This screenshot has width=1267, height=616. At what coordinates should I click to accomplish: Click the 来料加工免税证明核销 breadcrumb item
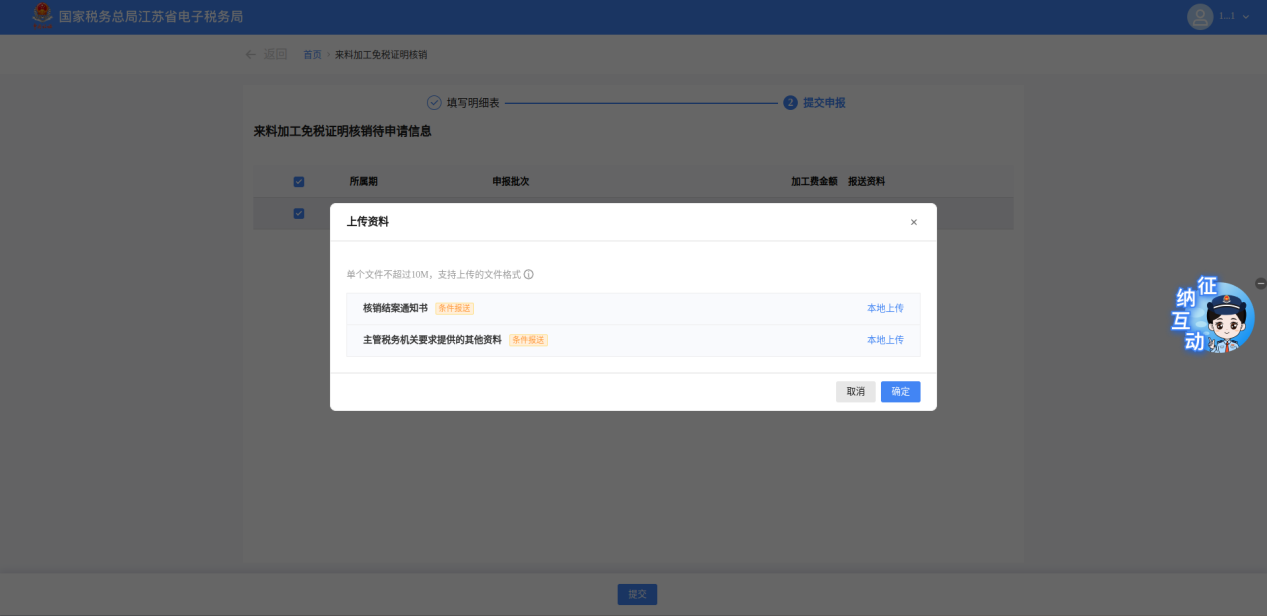pyautogui.click(x=381, y=54)
